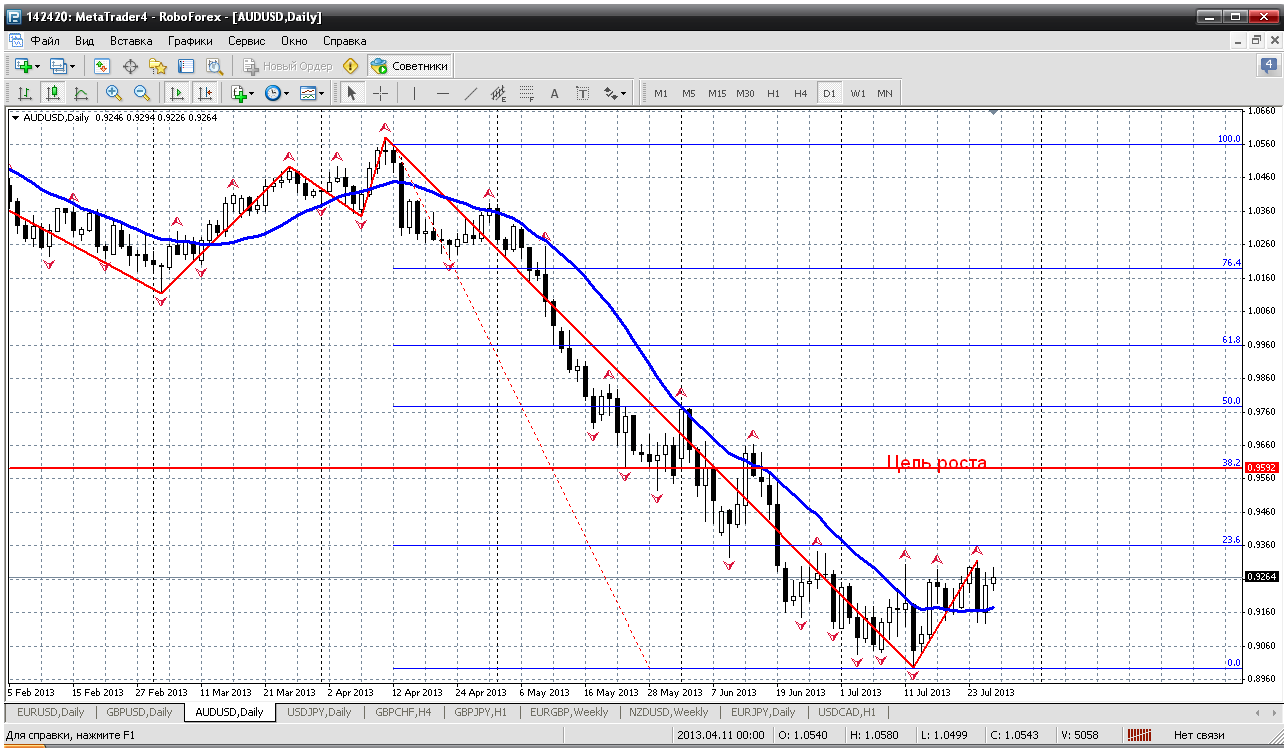The width and height of the screenshot is (1288, 748).
Task: Switch chart to line chart mode
Action: click(80, 93)
